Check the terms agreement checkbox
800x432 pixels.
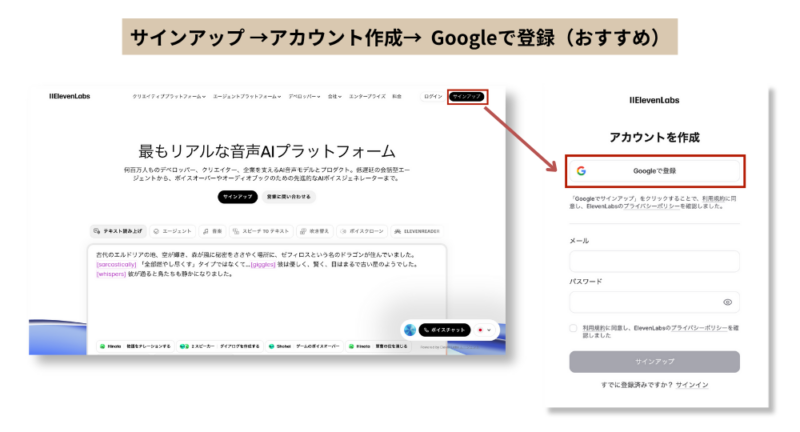[574, 328]
